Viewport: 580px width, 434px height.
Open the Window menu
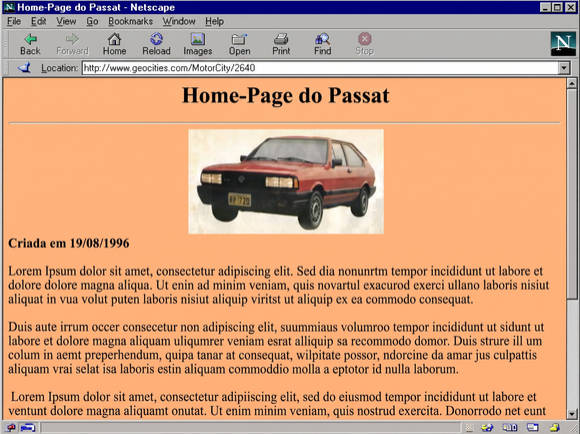179,21
